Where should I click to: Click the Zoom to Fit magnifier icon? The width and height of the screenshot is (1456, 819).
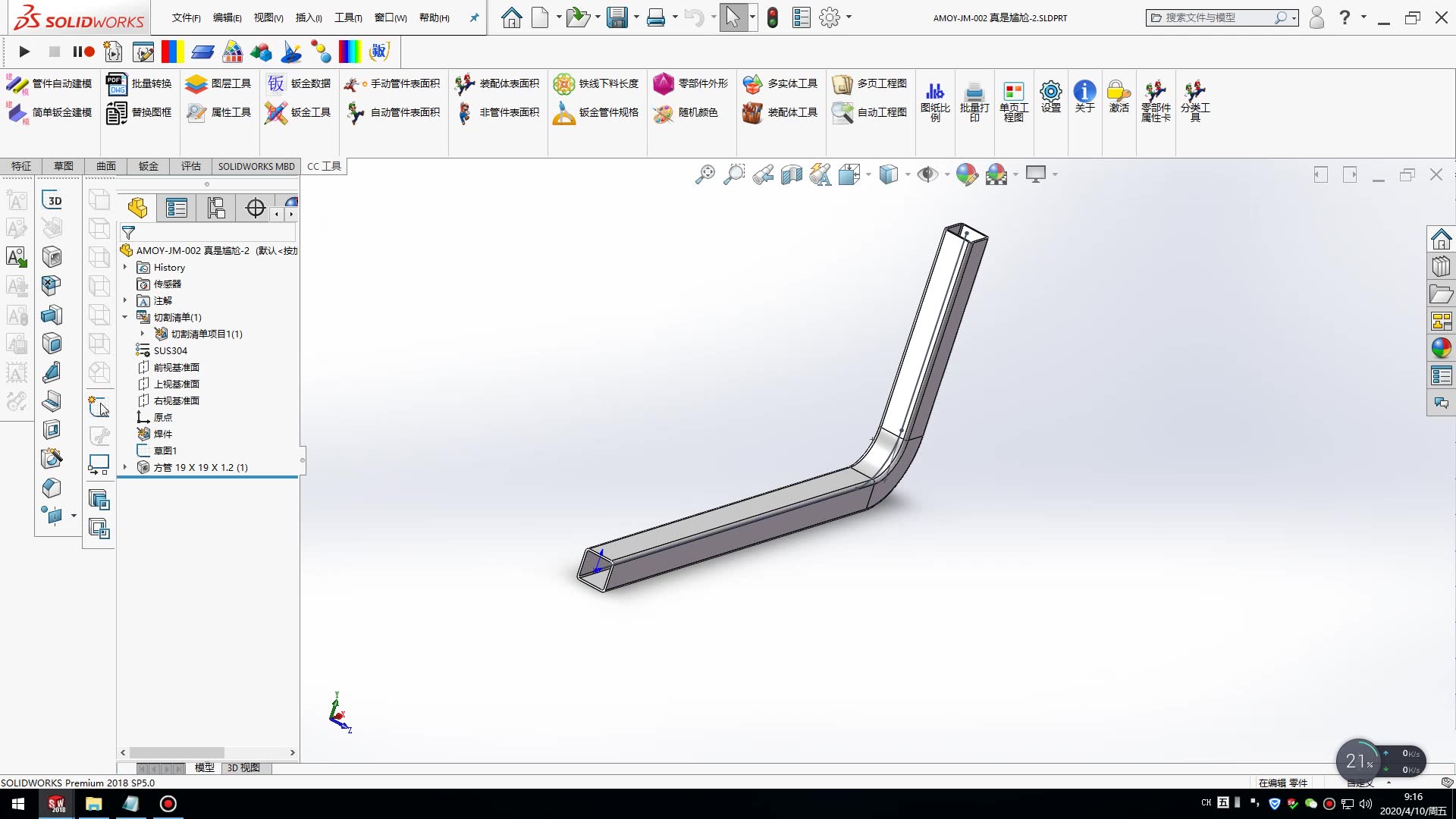tap(704, 174)
